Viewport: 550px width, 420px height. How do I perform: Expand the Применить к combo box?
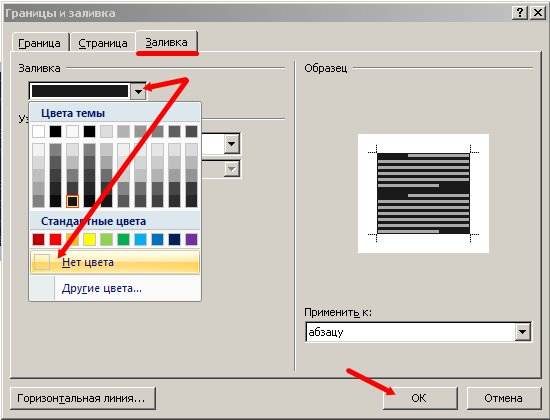pos(522,332)
